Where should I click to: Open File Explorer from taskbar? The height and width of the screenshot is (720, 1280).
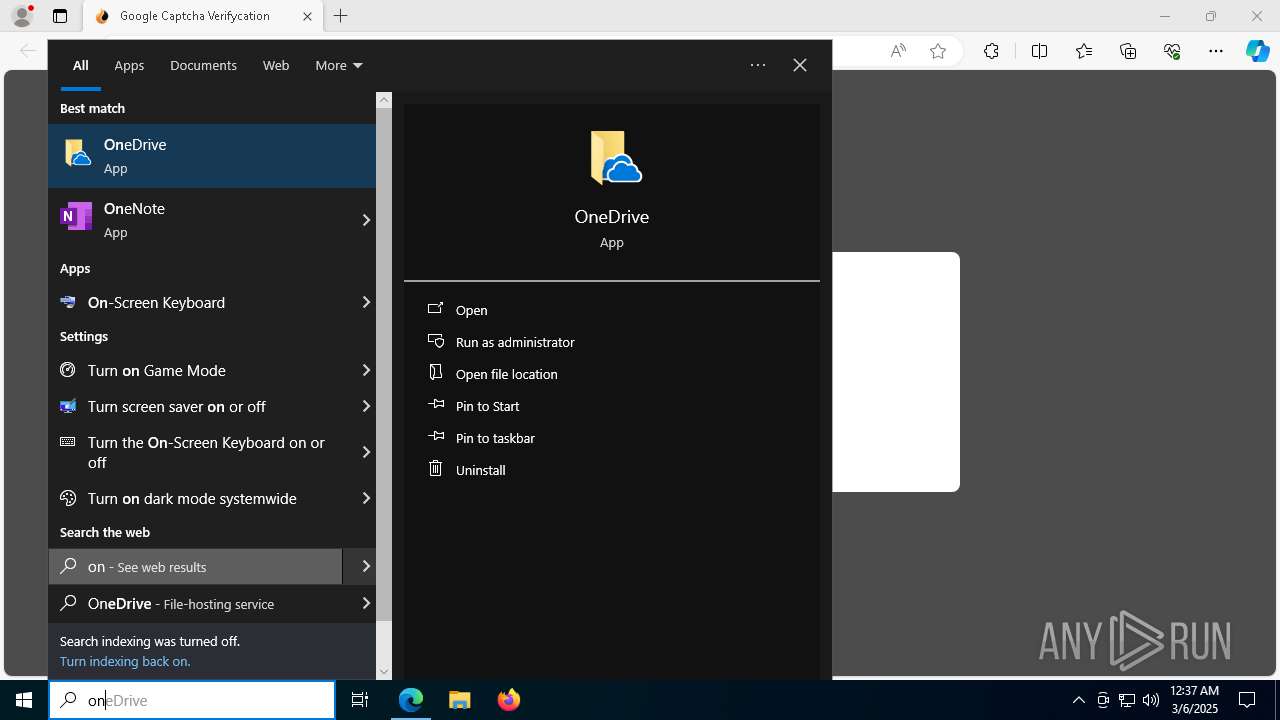pyautogui.click(x=460, y=700)
